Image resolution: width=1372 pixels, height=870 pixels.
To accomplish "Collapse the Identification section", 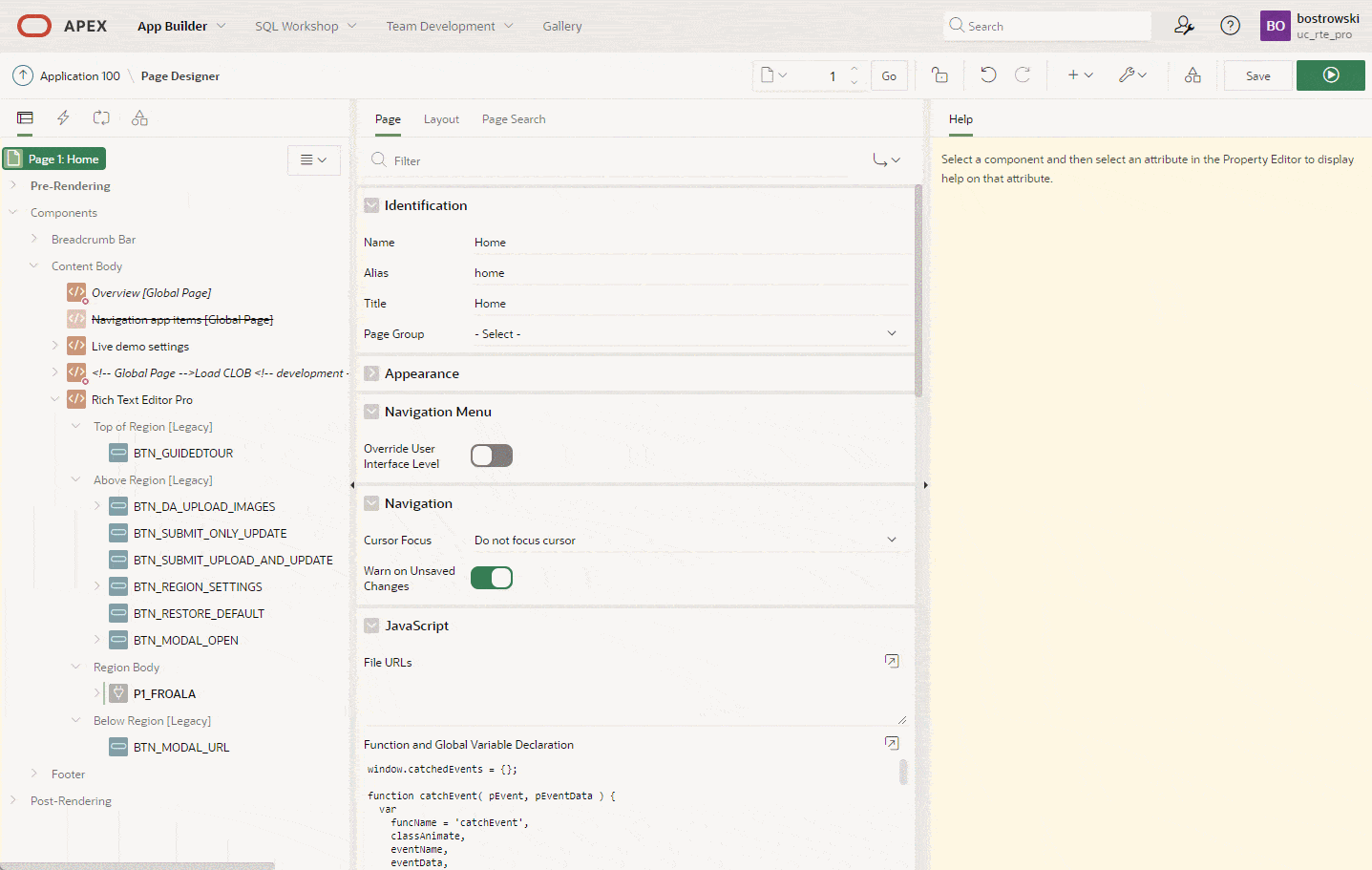I will pos(371,205).
